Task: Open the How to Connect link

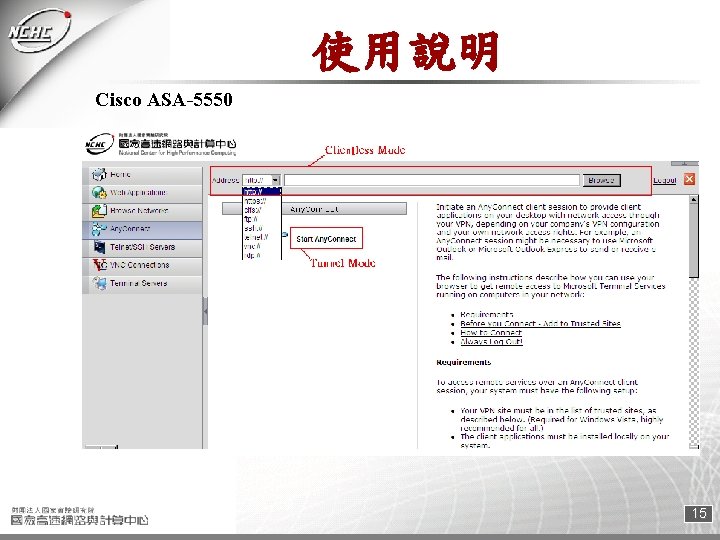Action: point(491,332)
